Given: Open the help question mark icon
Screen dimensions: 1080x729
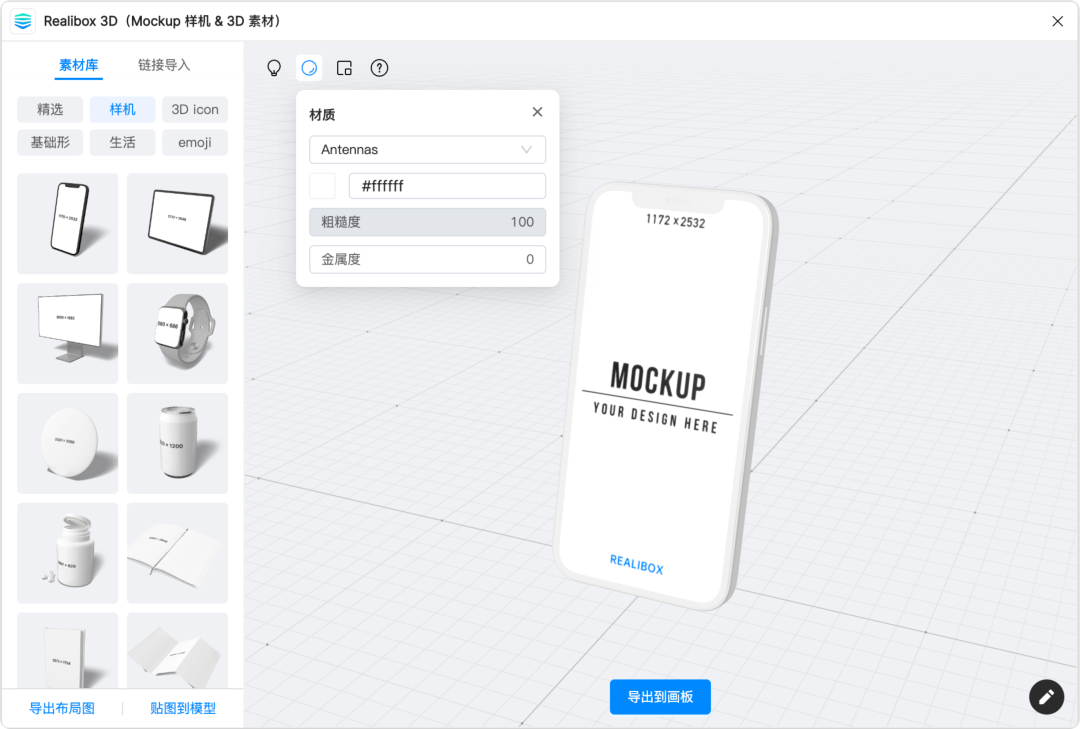Looking at the screenshot, I should point(380,68).
